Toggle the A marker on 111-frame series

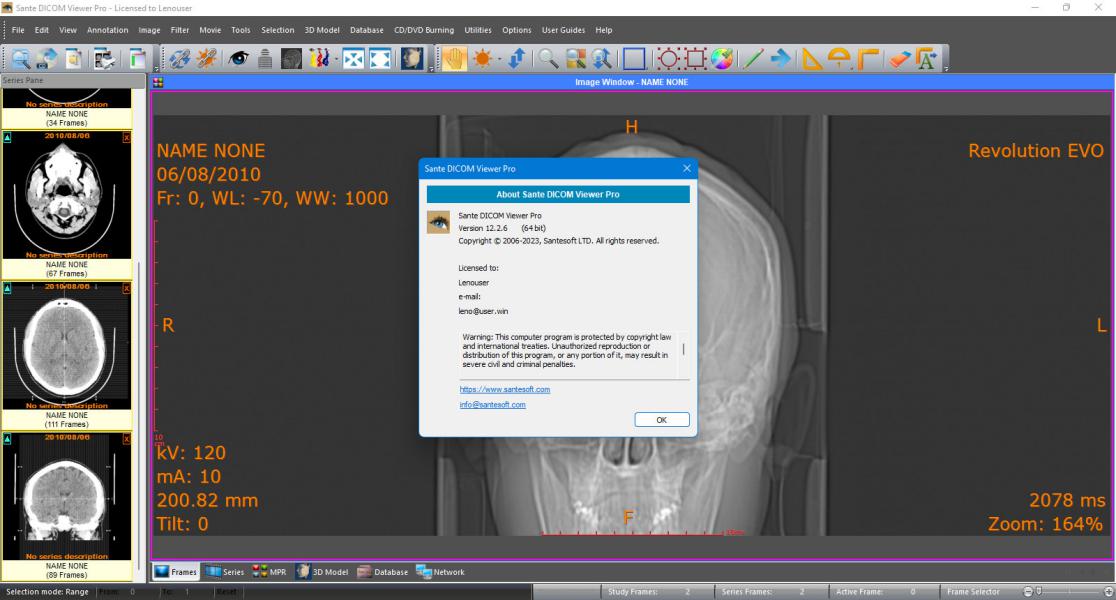coord(7,288)
